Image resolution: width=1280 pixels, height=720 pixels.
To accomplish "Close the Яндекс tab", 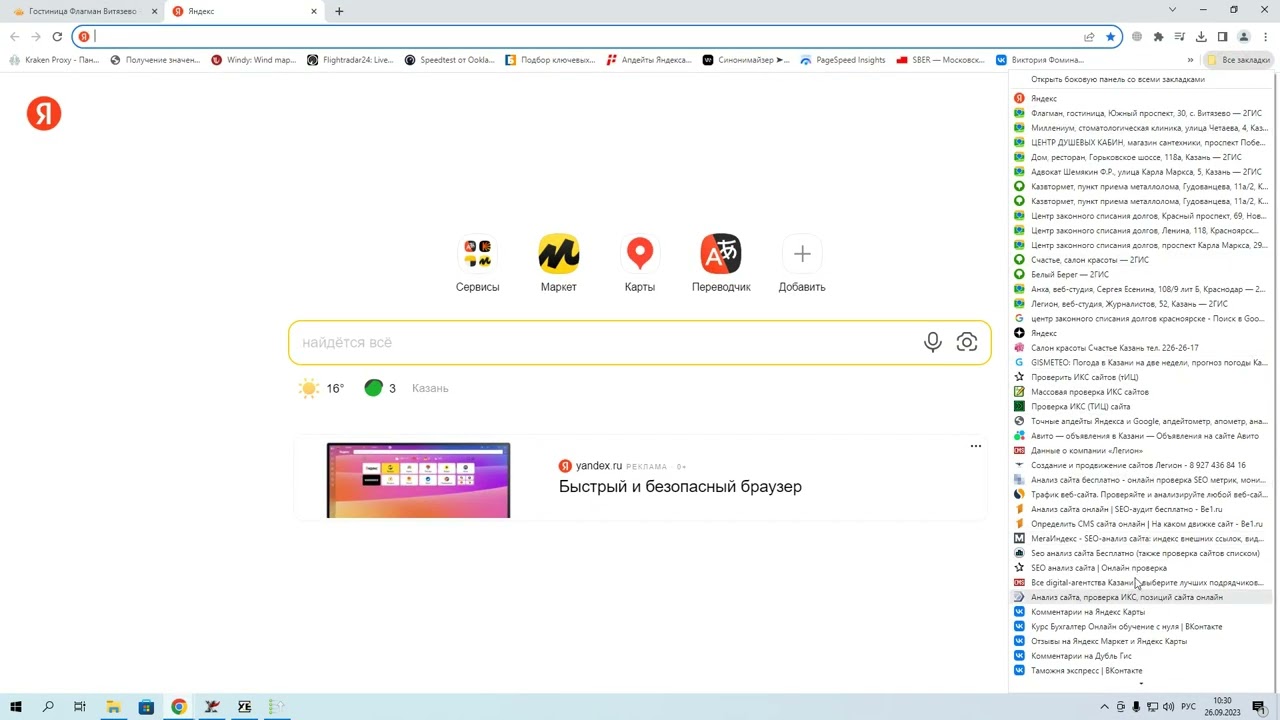I will (314, 11).
